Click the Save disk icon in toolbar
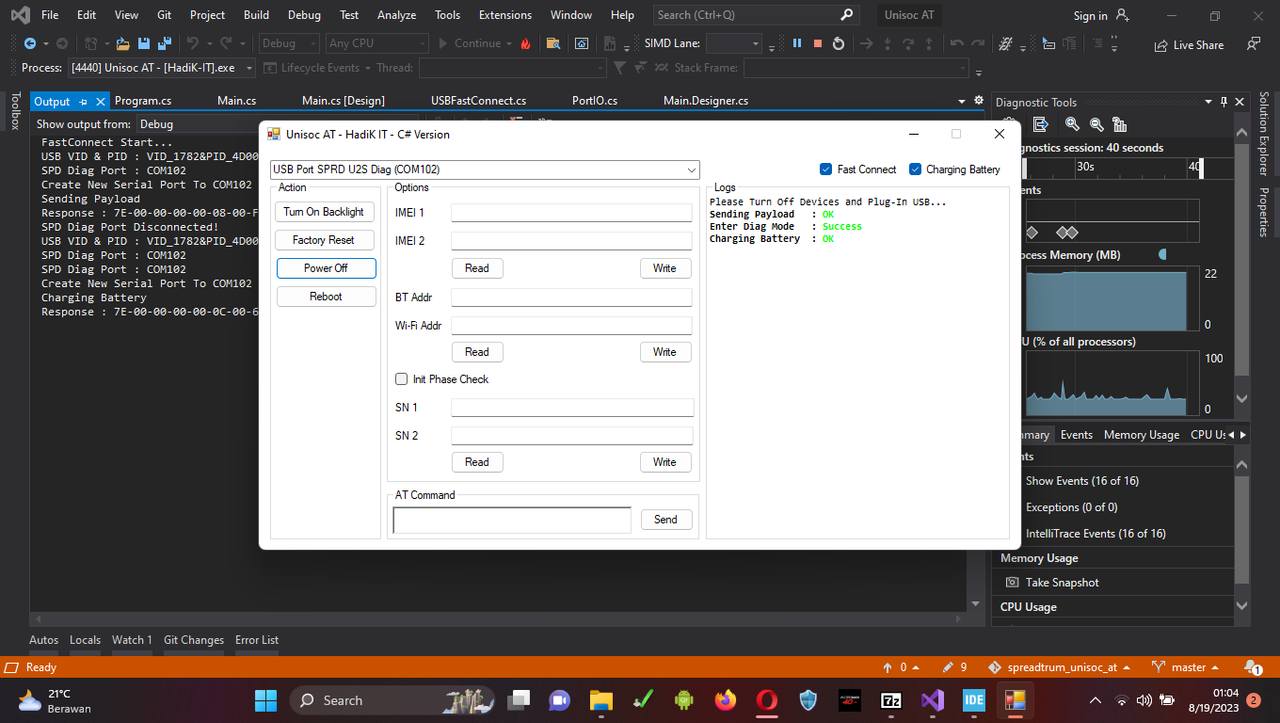This screenshot has width=1280, height=723. (x=143, y=44)
